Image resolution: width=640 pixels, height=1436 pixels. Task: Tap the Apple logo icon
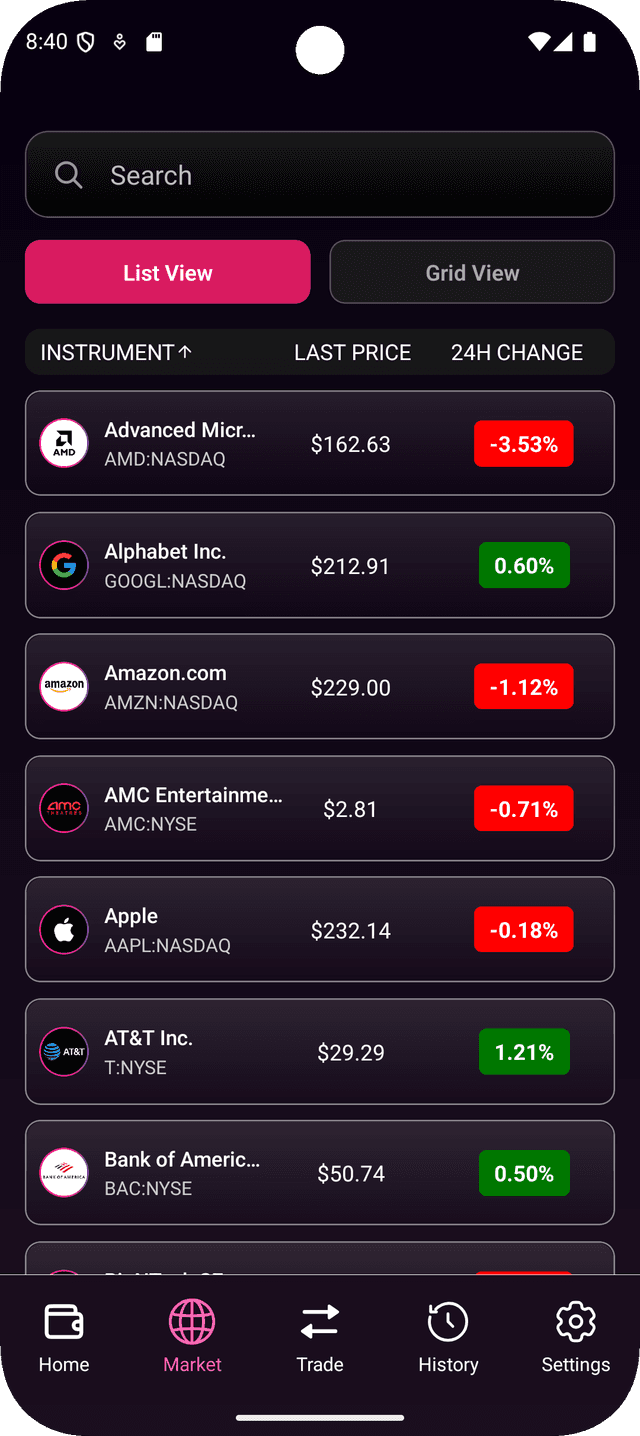click(x=64, y=930)
